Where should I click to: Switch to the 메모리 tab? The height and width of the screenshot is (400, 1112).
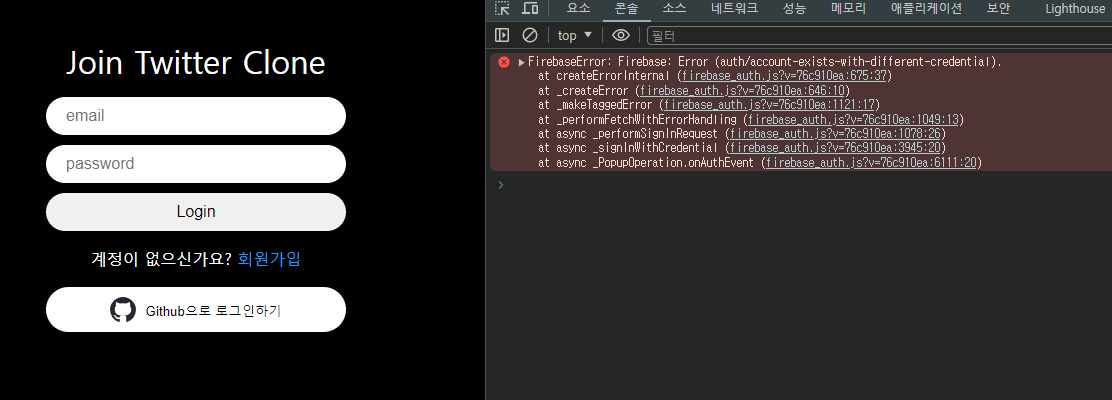(849, 9)
